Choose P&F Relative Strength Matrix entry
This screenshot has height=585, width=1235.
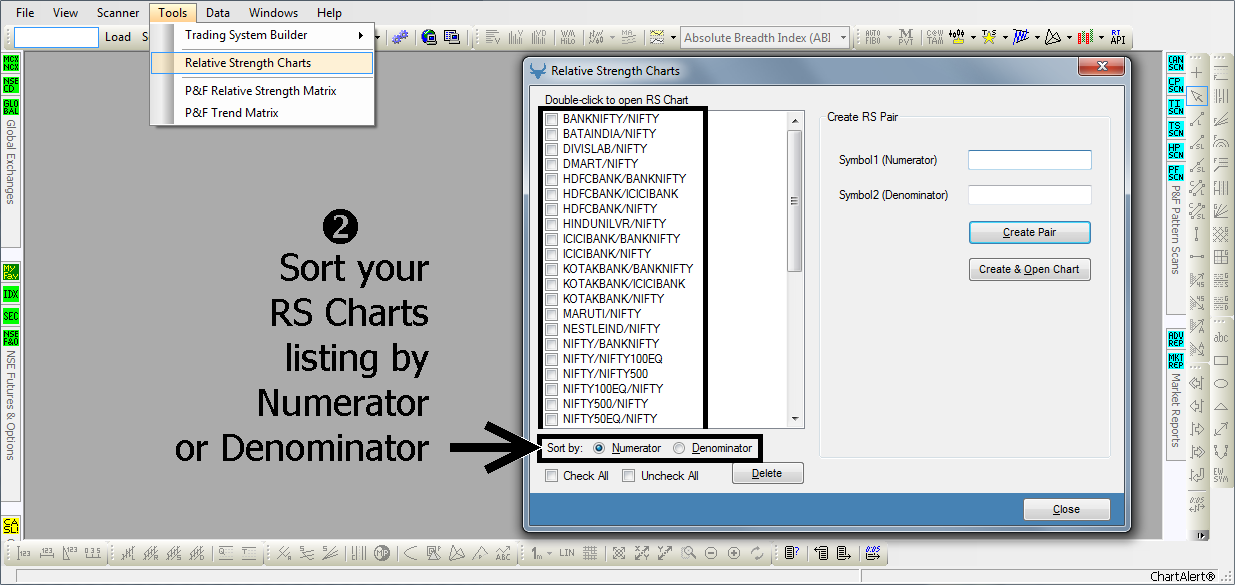[262, 91]
